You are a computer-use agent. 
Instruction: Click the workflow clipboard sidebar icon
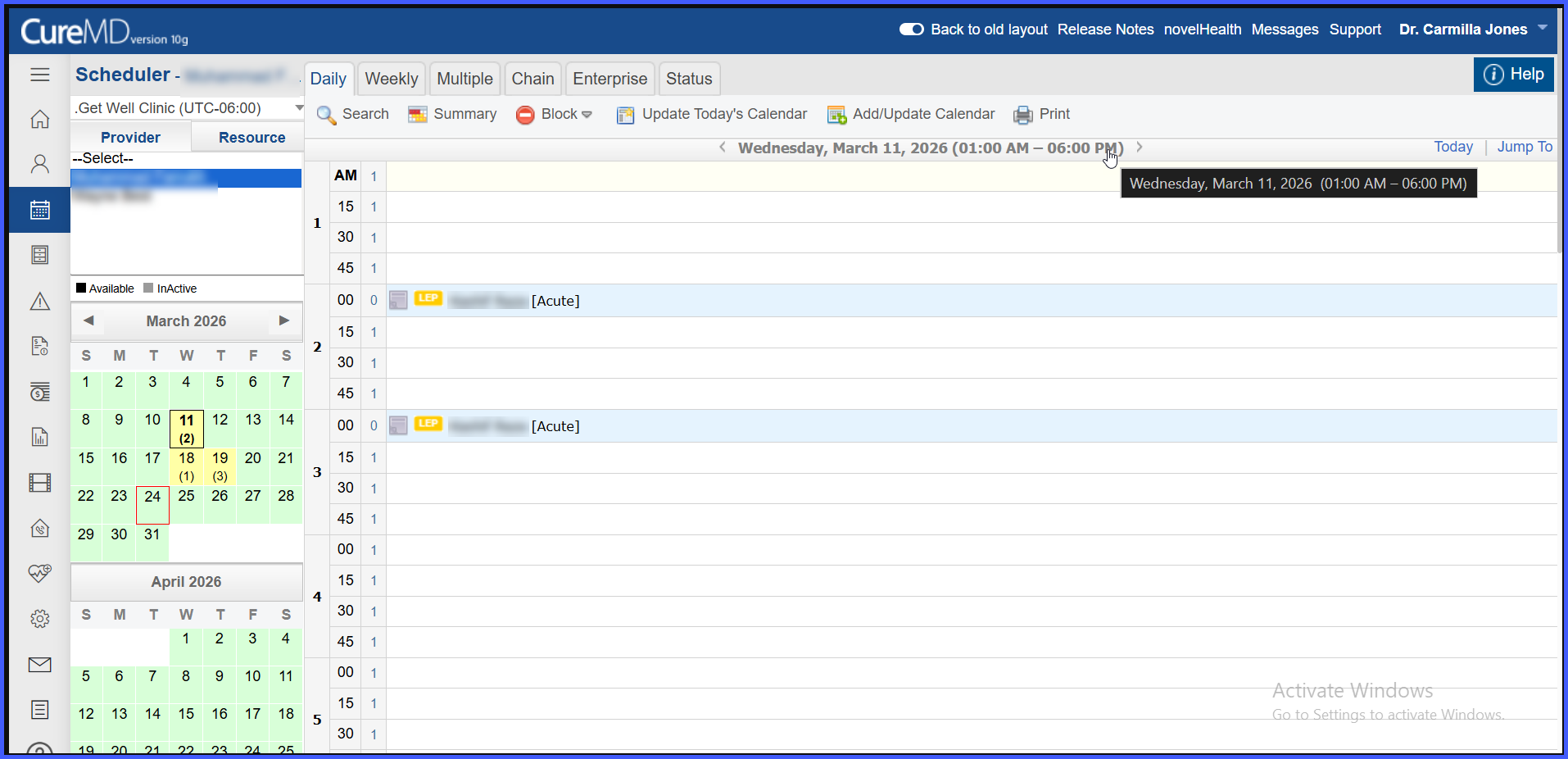pyautogui.click(x=39, y=255)
